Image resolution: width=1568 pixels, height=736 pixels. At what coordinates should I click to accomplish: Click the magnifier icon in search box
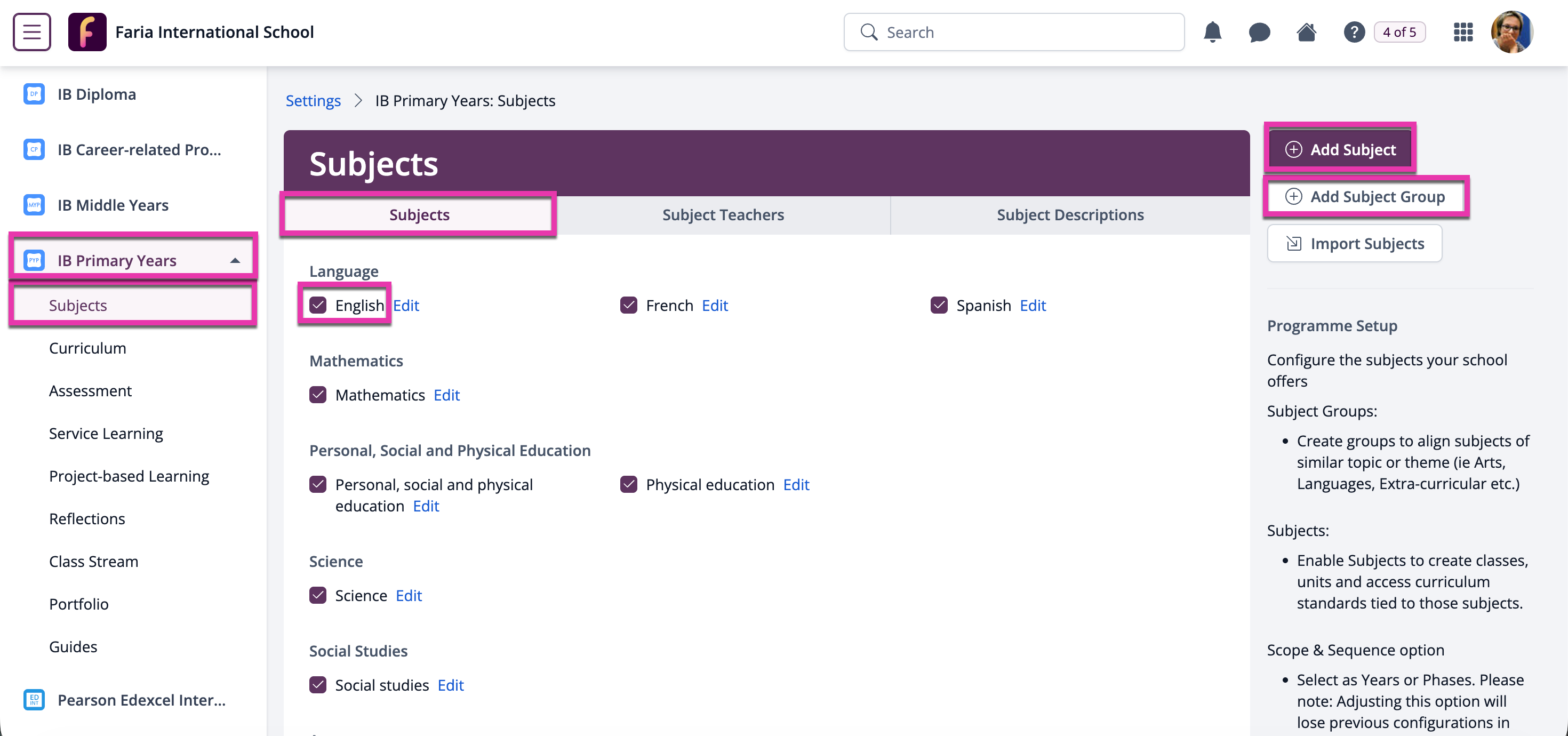point(869,32)
